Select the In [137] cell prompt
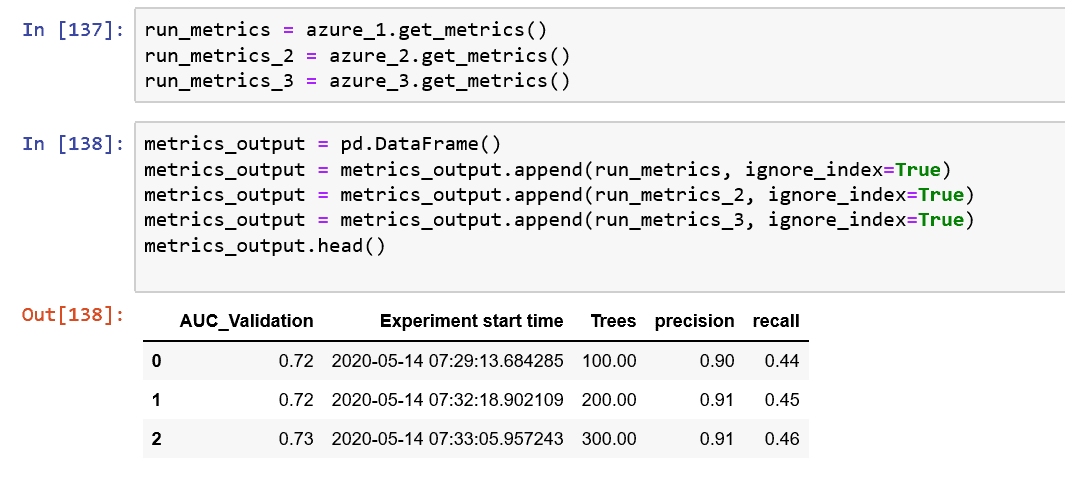Screen dimensions: 1065x480 pos(73,30)
